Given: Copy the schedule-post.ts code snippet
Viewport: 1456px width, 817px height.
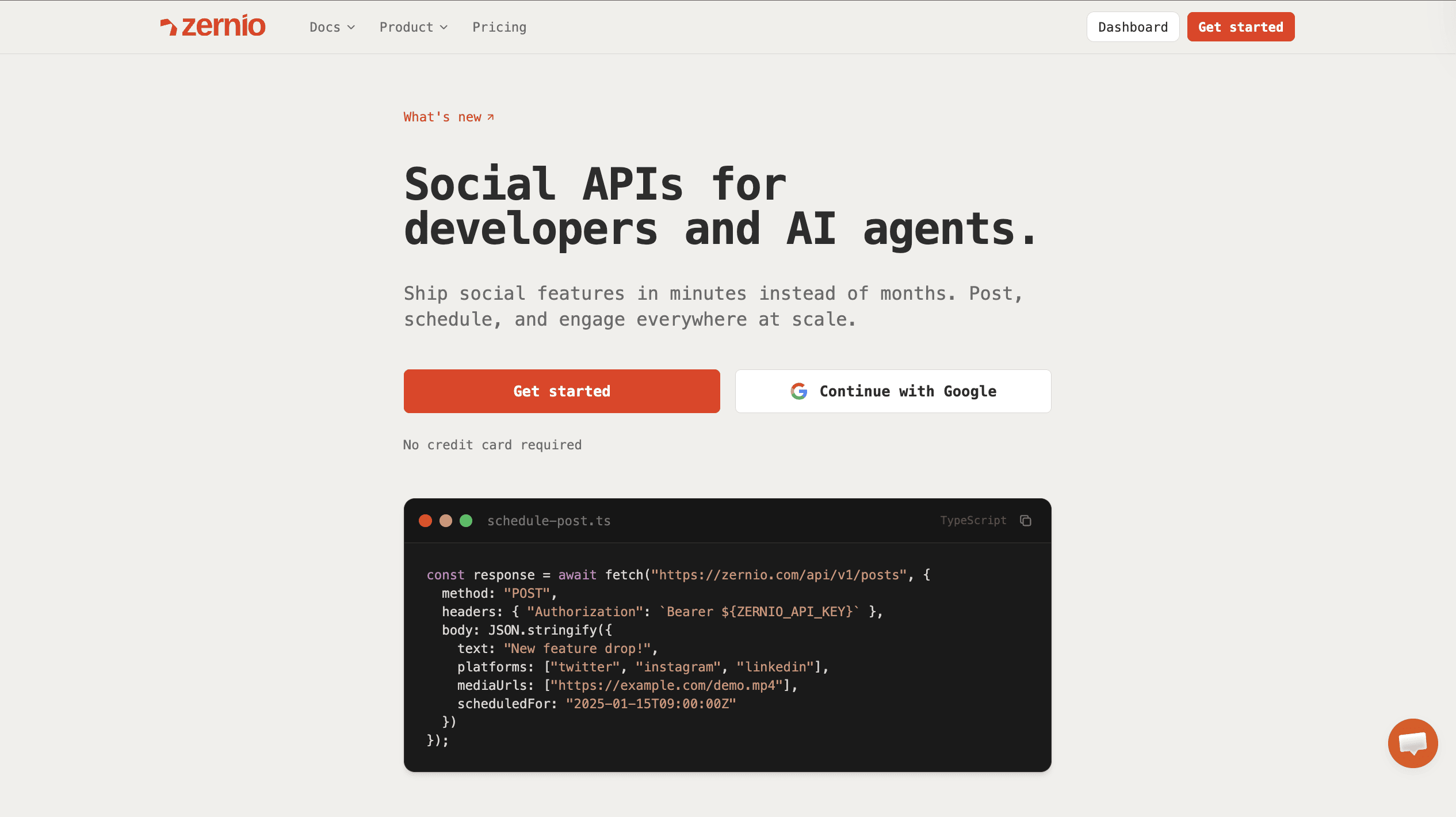Looking at the screenshot, I should coord(1026,521).
